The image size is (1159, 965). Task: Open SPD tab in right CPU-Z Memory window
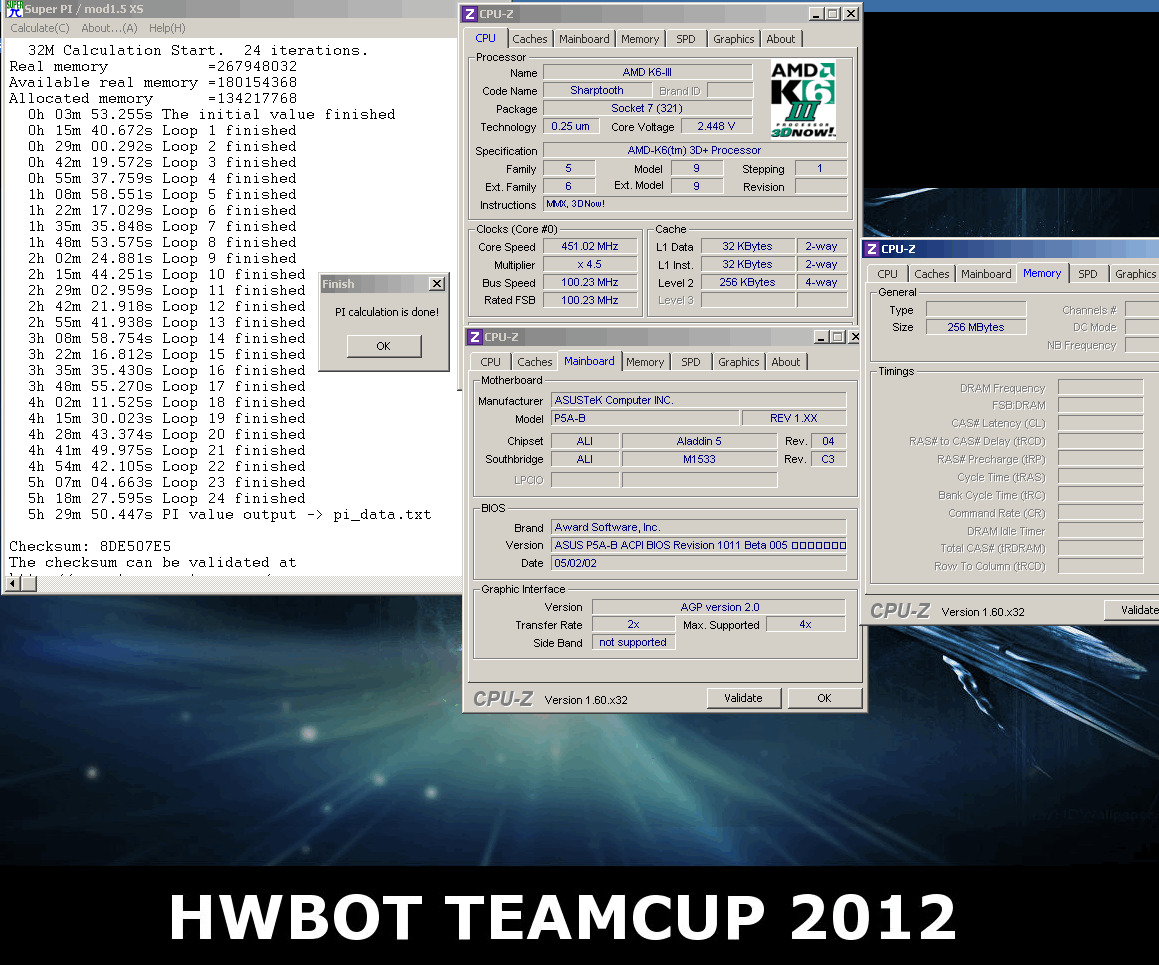point(1088,274)
